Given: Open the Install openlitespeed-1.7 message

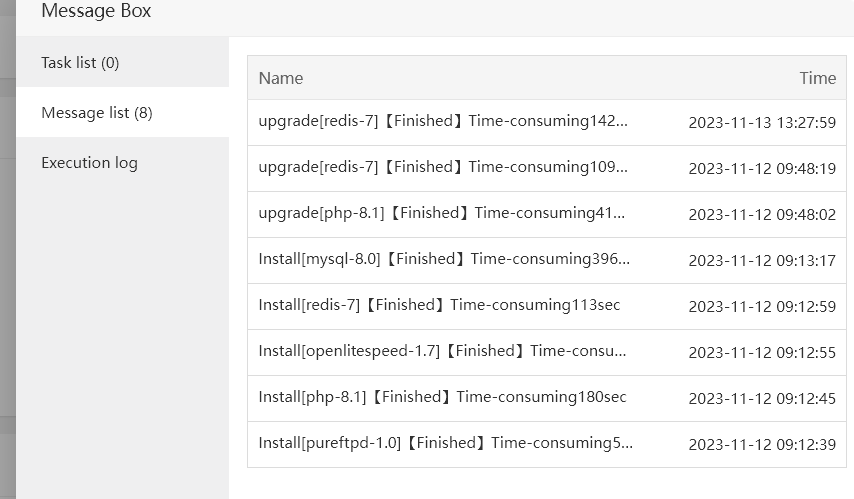Looking at the screenshot, I should [x=442, y=352].
